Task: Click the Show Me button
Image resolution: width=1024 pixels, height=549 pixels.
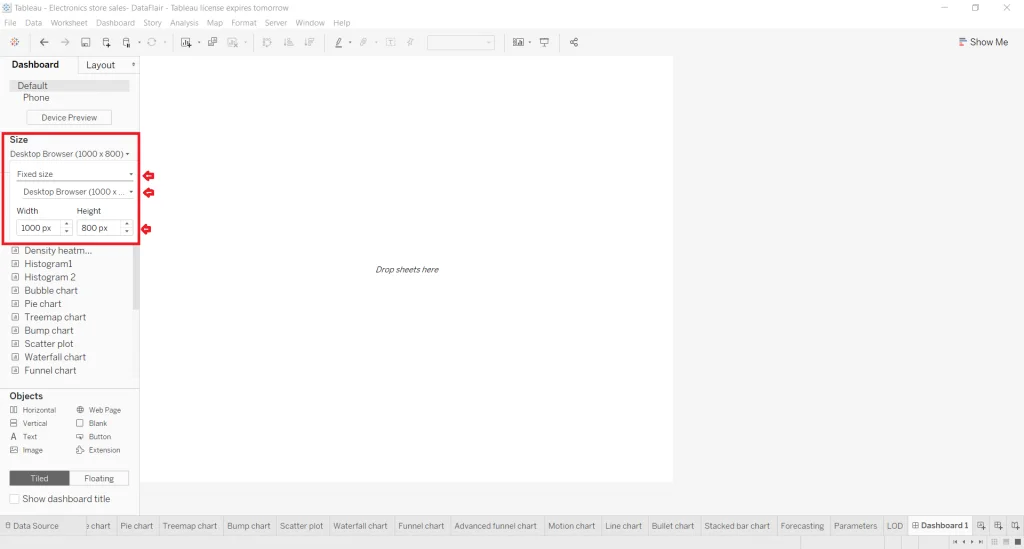Action: coord(983,42)
